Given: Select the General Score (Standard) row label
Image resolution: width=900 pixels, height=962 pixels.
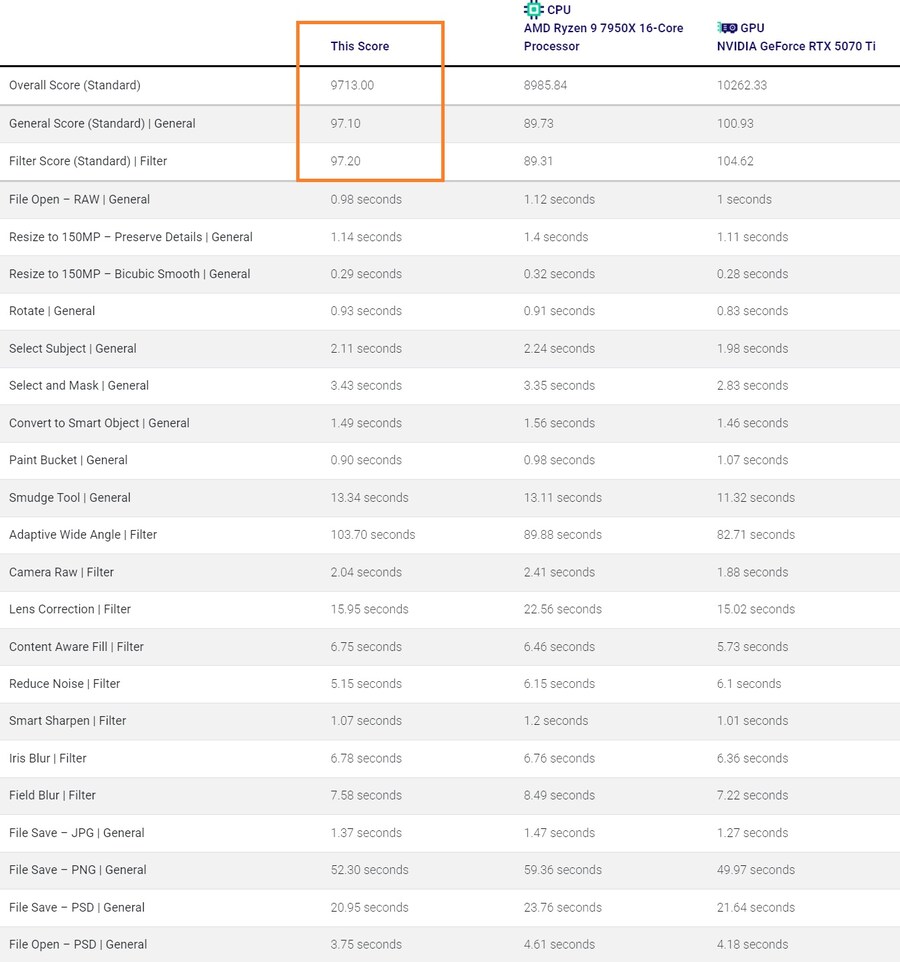Looking at the screenshot, I should pyautogui.click(x=102, y=123).
